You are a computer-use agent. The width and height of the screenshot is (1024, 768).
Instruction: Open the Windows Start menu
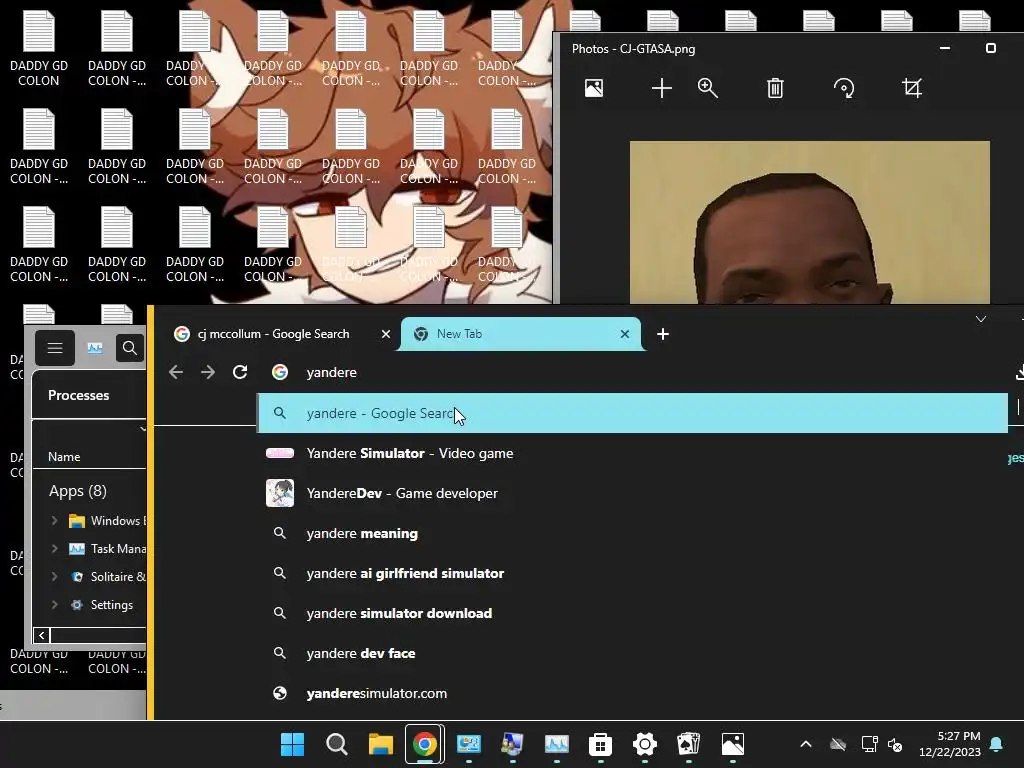[x=293, y=744]
